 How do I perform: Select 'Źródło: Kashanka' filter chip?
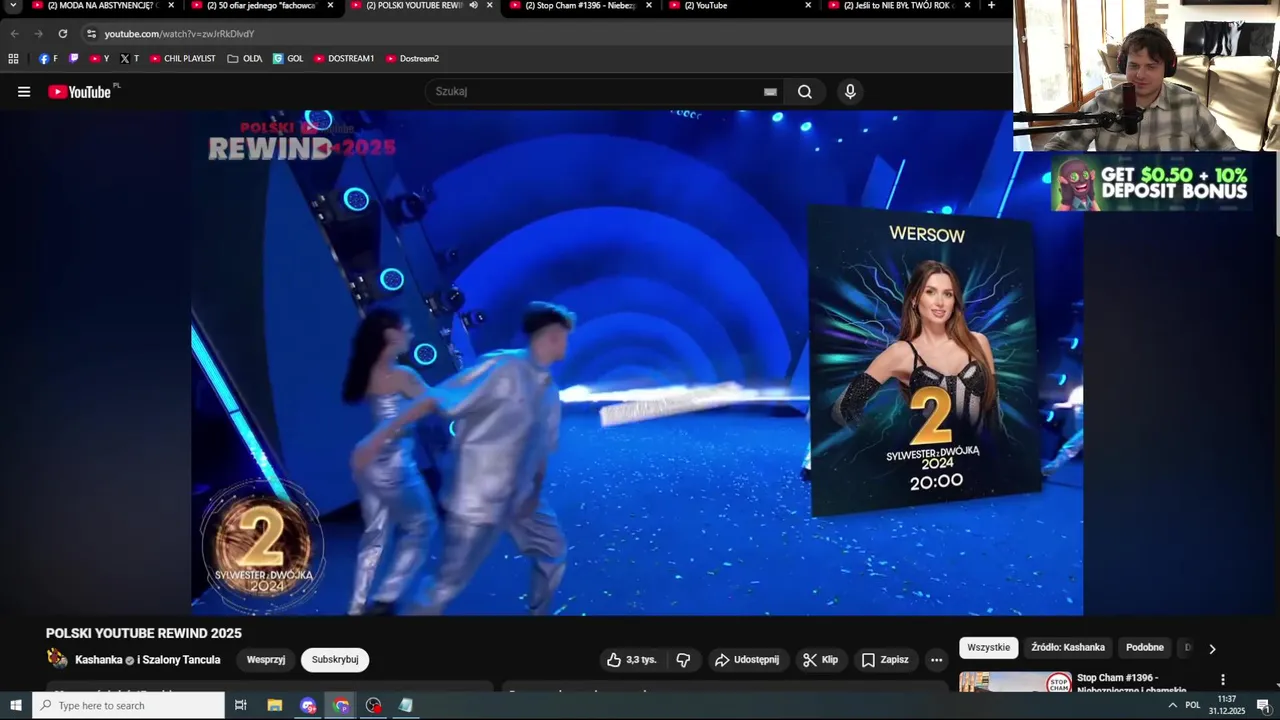pyautogui.click(x=1068, y=648)
